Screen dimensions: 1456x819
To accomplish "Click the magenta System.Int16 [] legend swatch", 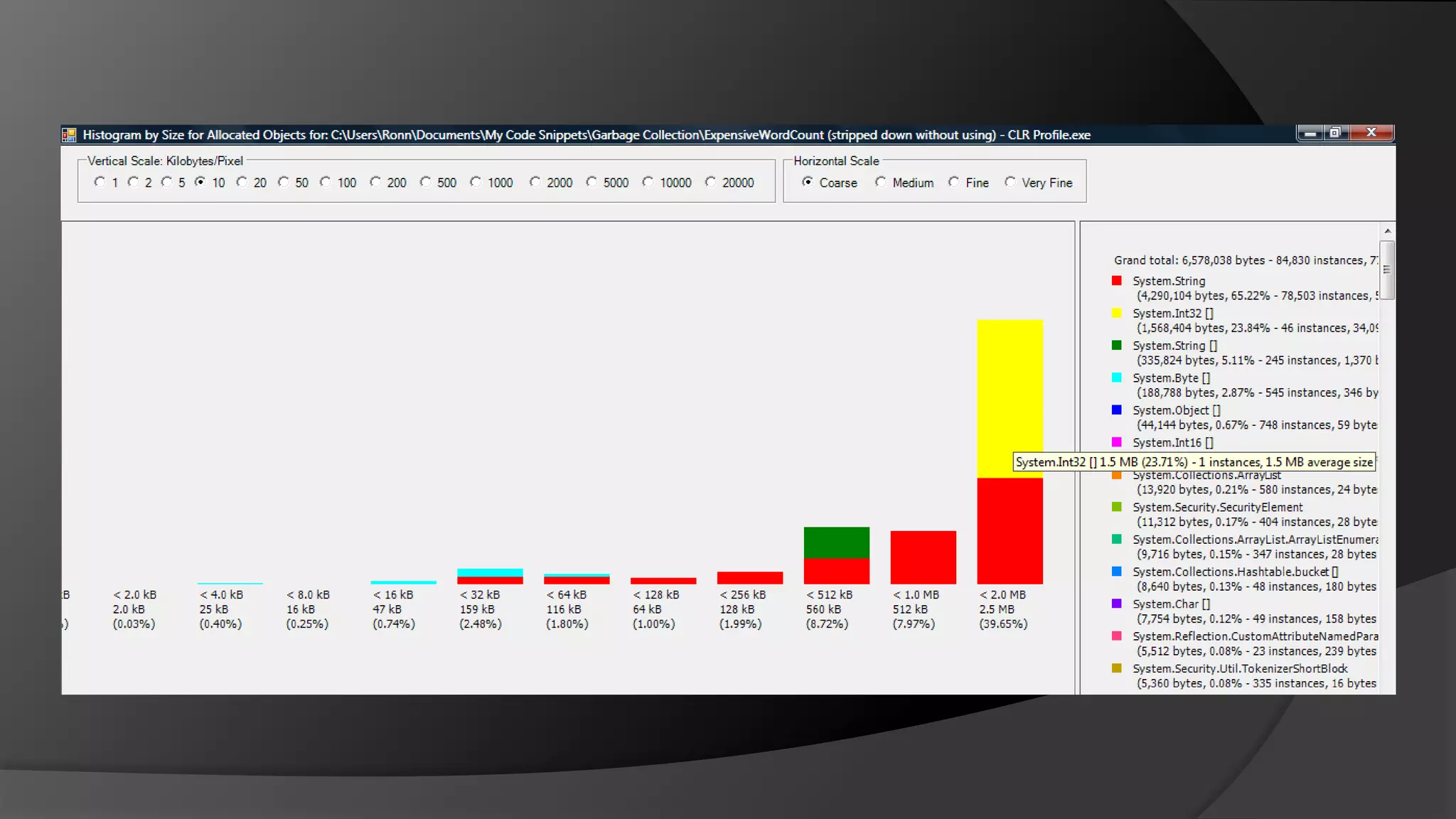I will [x=1116, y=442].
